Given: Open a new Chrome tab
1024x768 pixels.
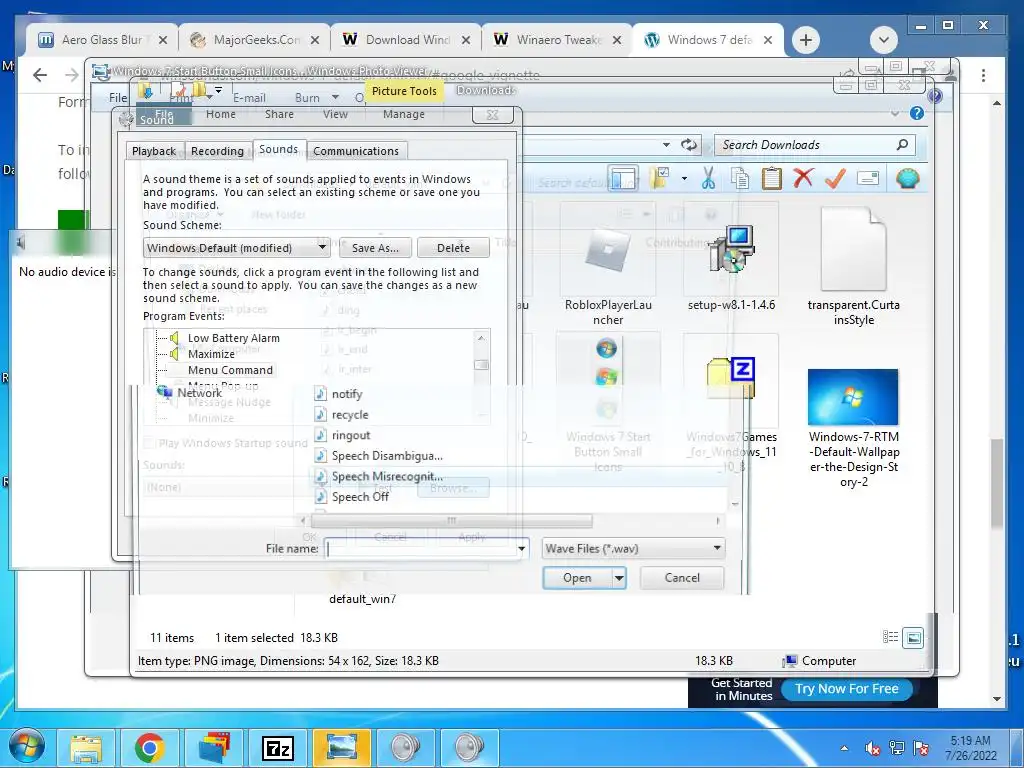Looking at the screenshot, I should pyautogui.click(x=806, y=40).
